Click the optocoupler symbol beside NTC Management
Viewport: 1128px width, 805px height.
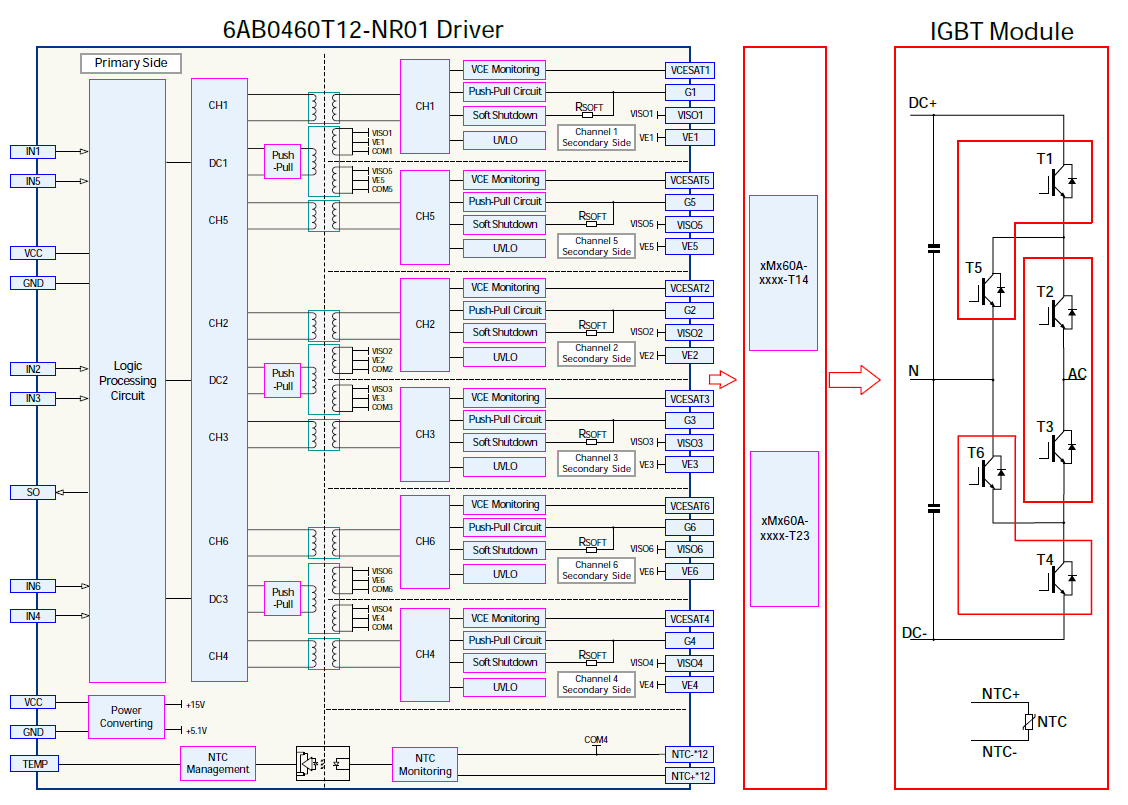click(322, 763)
